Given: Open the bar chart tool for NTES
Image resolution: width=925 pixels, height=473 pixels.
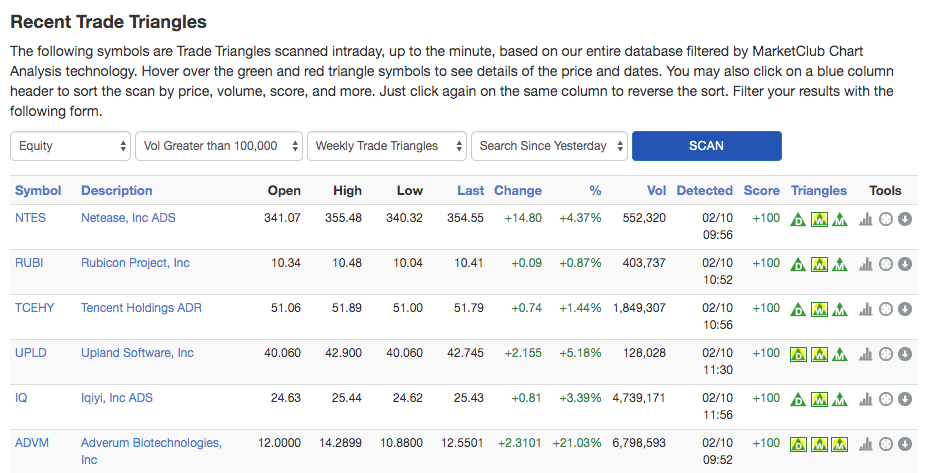Looking at the screenshot, I should (x=865, y=219).
